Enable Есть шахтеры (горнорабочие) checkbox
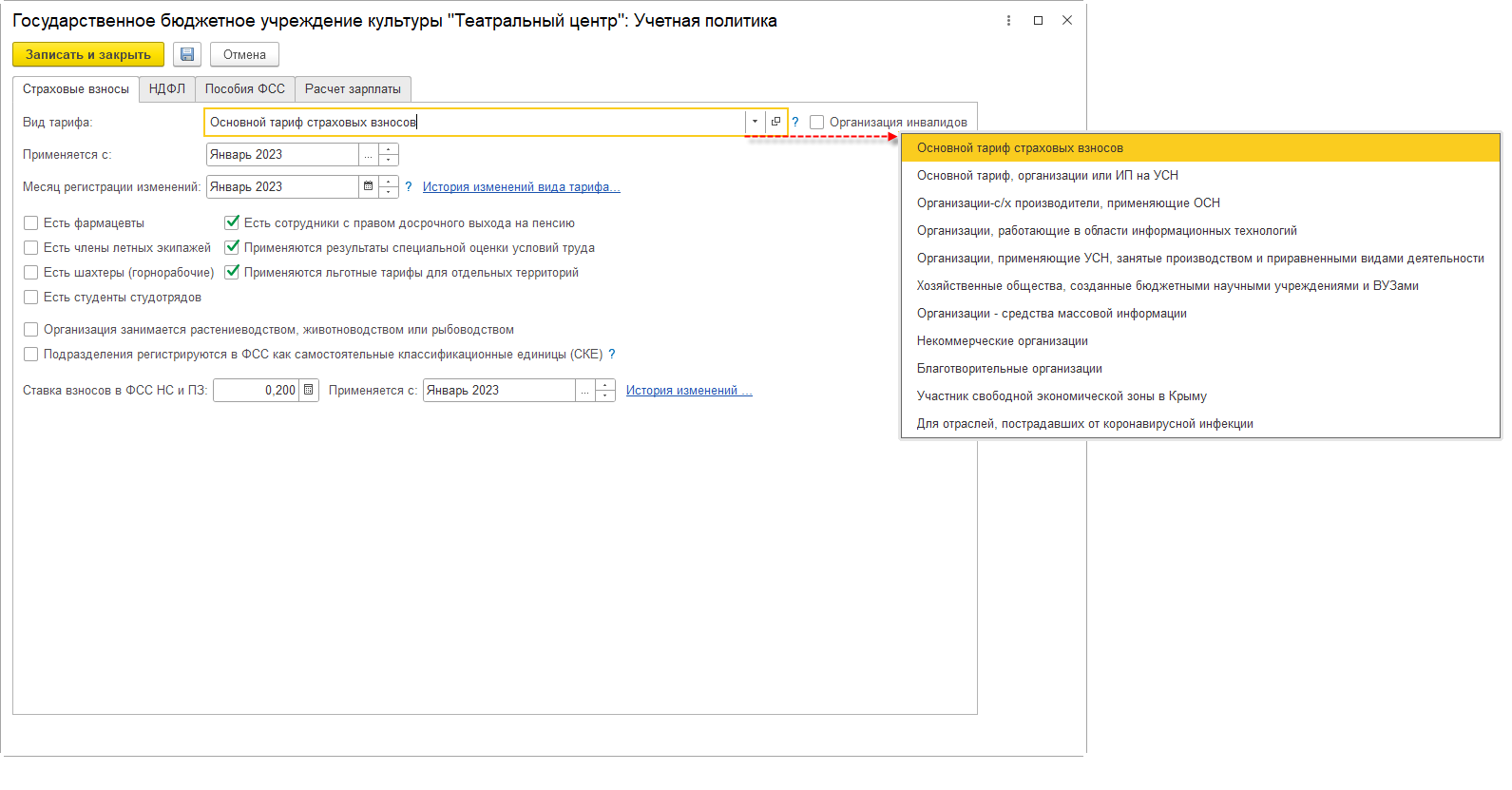 [31, 272]
